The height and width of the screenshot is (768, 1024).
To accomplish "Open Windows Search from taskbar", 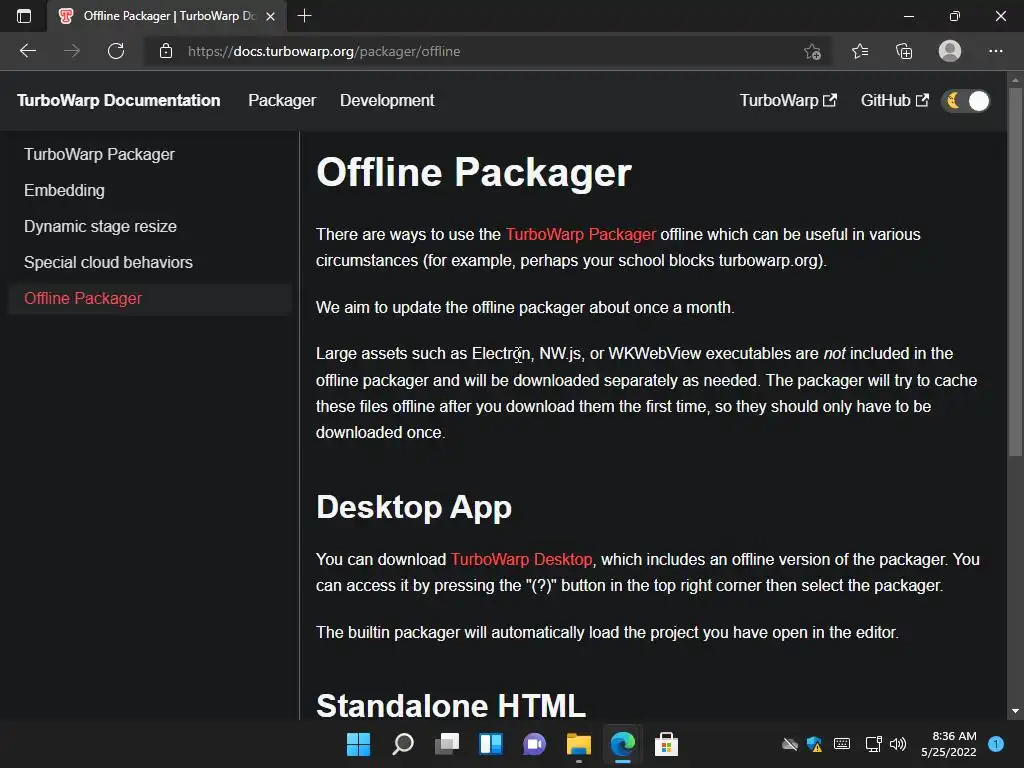I will click(x=402, y=744).
